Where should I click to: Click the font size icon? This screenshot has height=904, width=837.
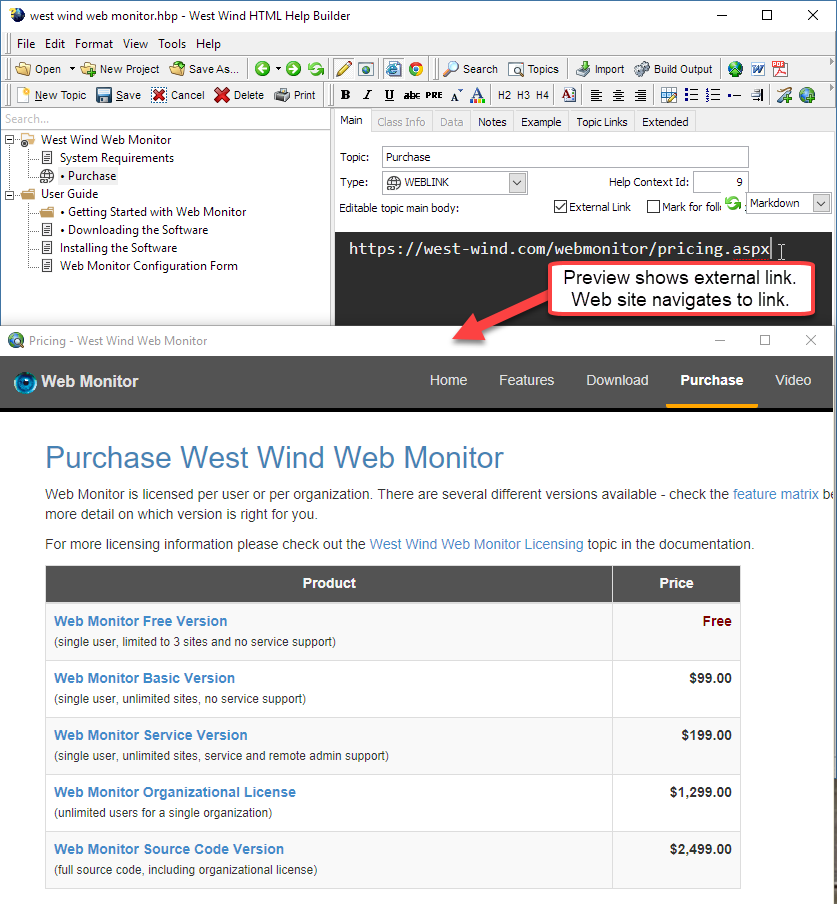point(456,95)
